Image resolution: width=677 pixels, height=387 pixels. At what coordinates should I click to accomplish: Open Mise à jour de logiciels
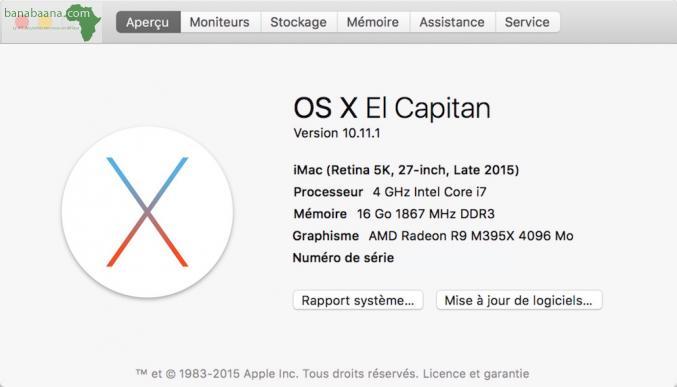519,300
